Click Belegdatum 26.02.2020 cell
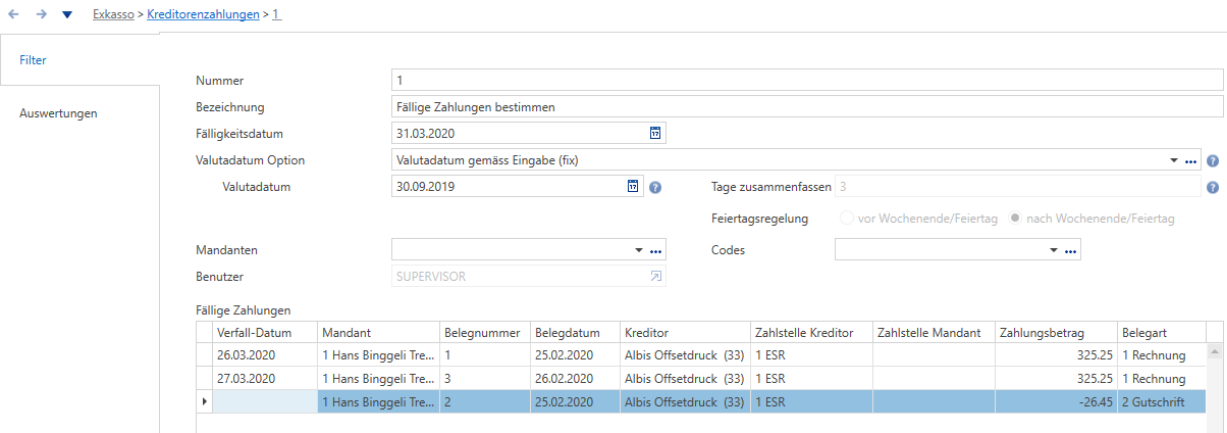 pos(574,379)
